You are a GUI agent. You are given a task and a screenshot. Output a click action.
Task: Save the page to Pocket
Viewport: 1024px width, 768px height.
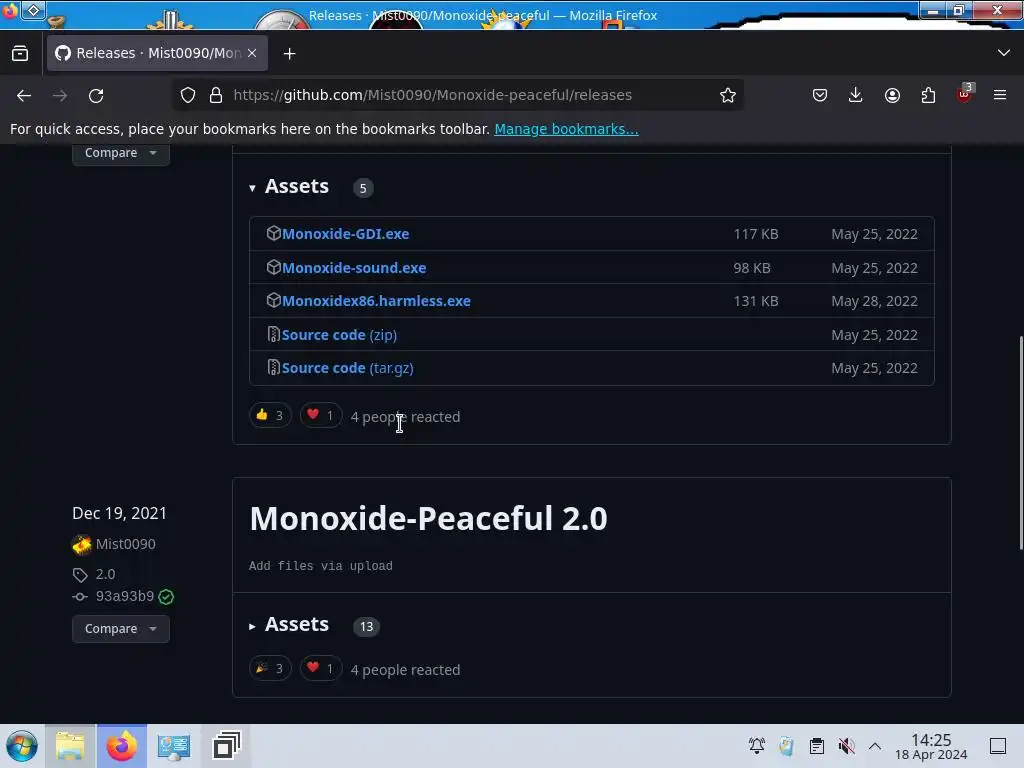(x=820, y=95)
